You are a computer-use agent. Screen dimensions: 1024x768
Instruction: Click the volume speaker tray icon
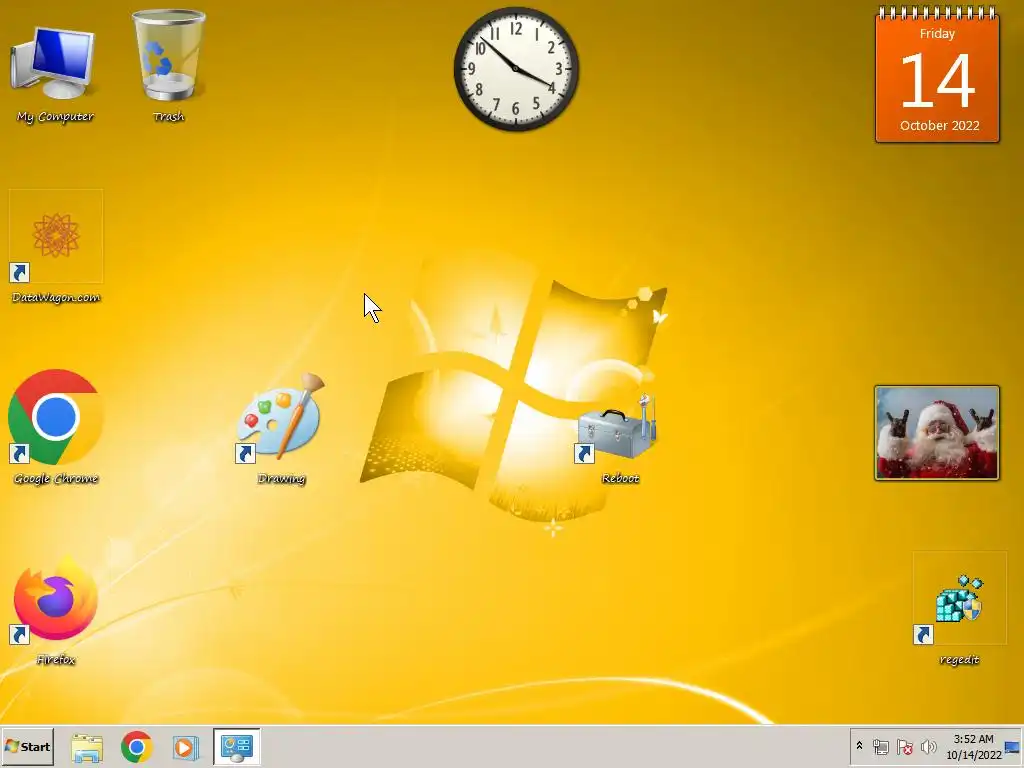(928, 746)
